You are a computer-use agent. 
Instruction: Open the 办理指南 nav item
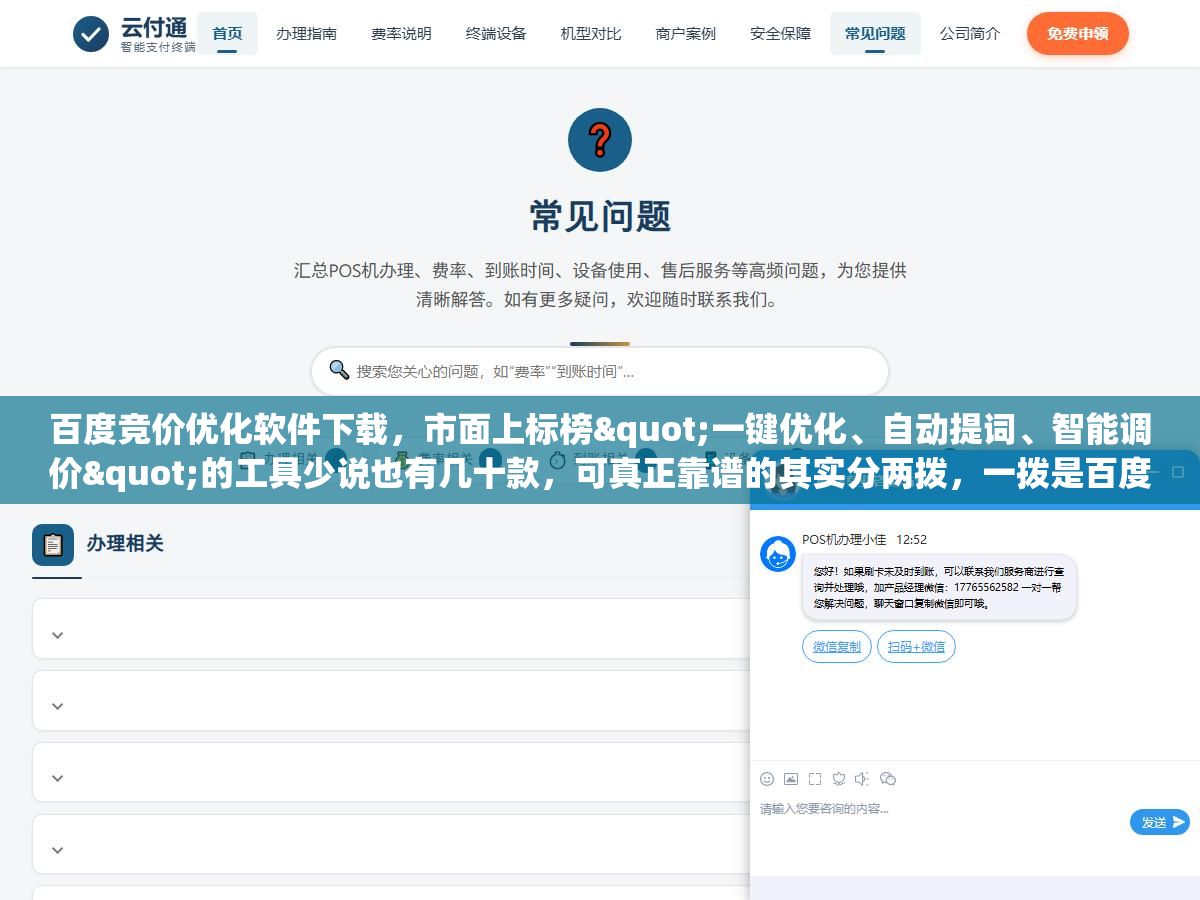[306, 34]
